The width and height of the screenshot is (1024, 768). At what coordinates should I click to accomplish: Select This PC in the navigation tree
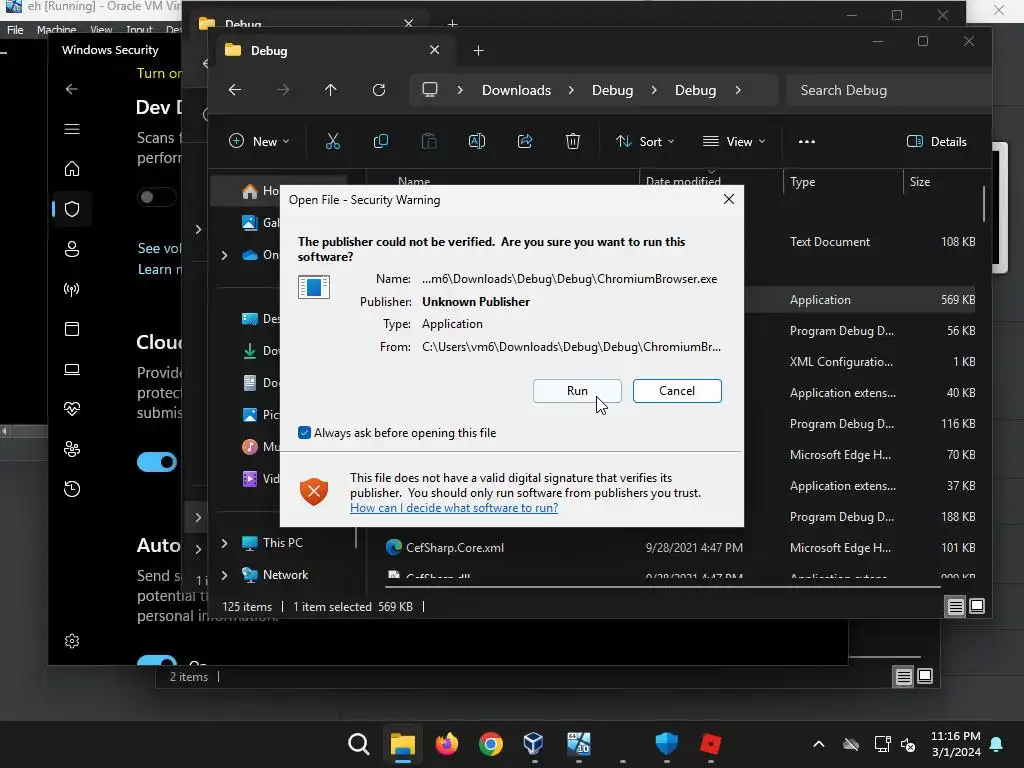tap(283, 543)
